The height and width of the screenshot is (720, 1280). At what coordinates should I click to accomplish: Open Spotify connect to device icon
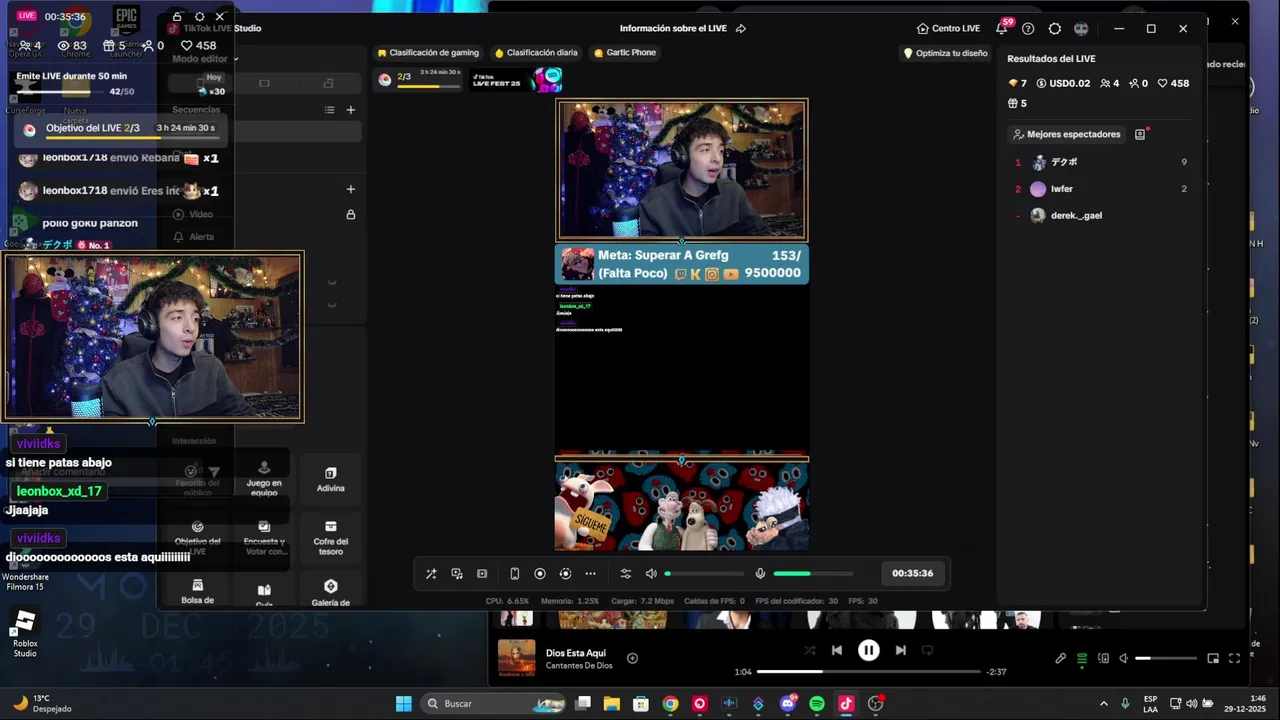[x=1103, y=658]
